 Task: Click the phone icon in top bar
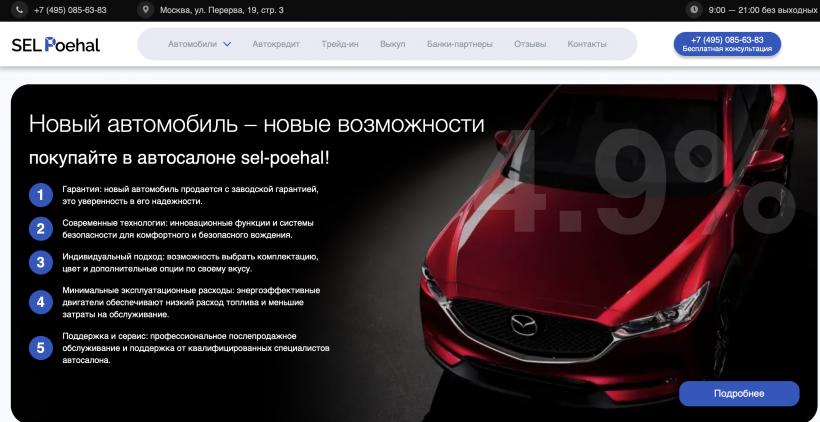tap(18, 10)
